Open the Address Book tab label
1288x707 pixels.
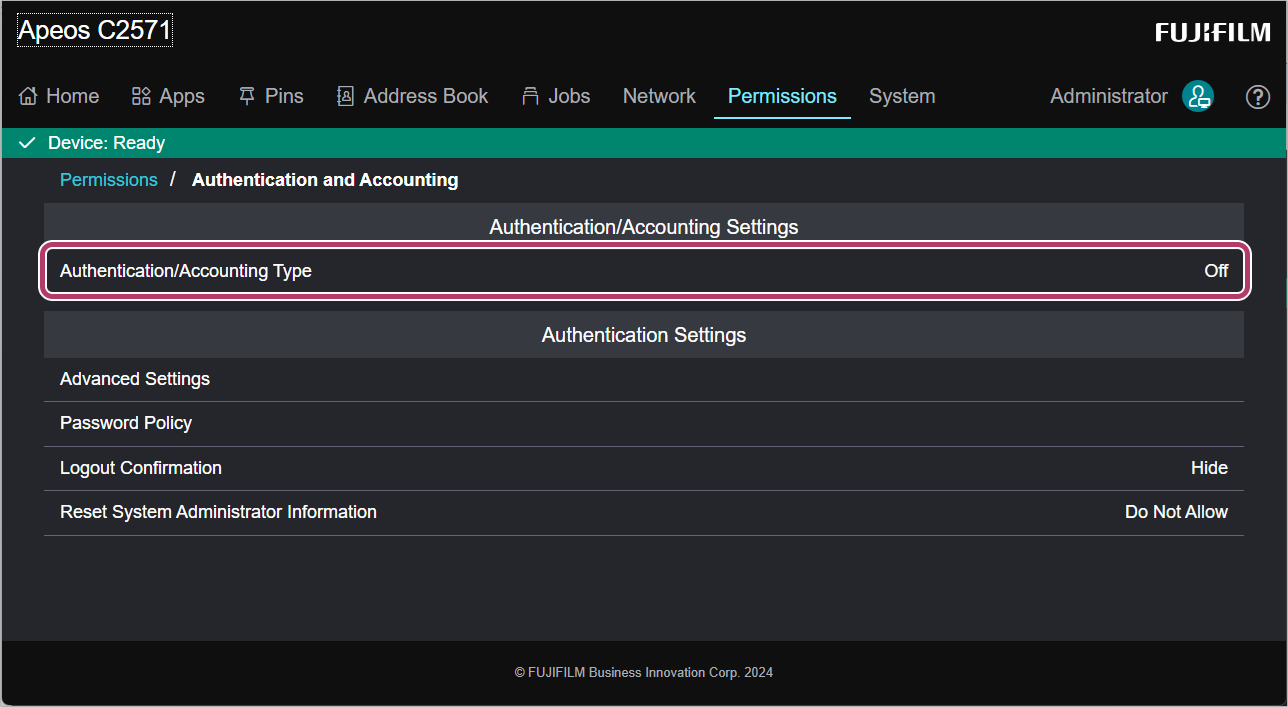[426, 97]
